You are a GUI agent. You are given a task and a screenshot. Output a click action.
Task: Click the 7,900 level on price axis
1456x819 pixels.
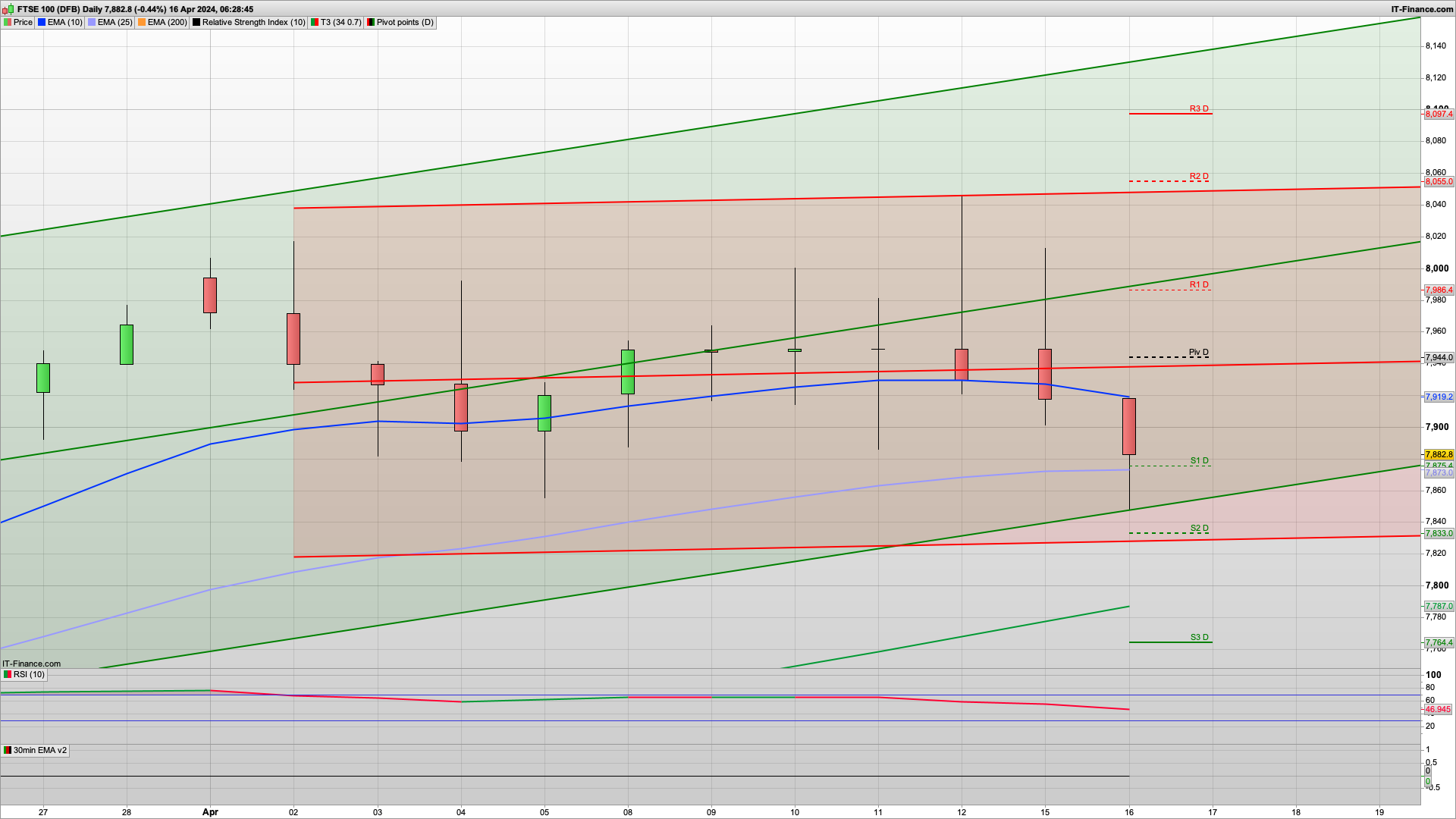[x=1437, y=426]
